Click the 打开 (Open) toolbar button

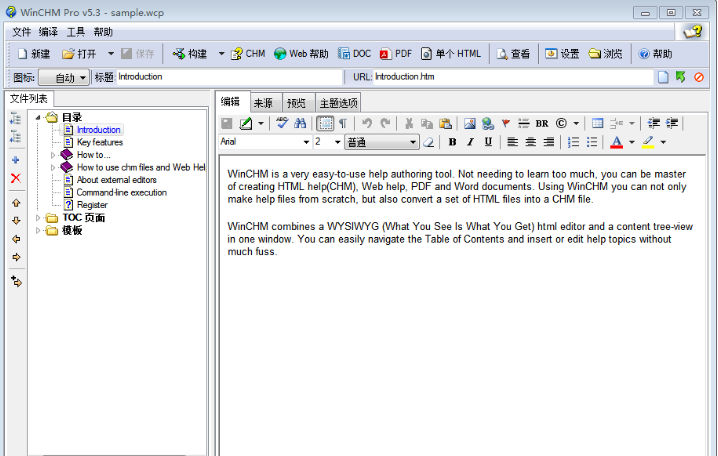pyautogui.click(x=79, y=54)
